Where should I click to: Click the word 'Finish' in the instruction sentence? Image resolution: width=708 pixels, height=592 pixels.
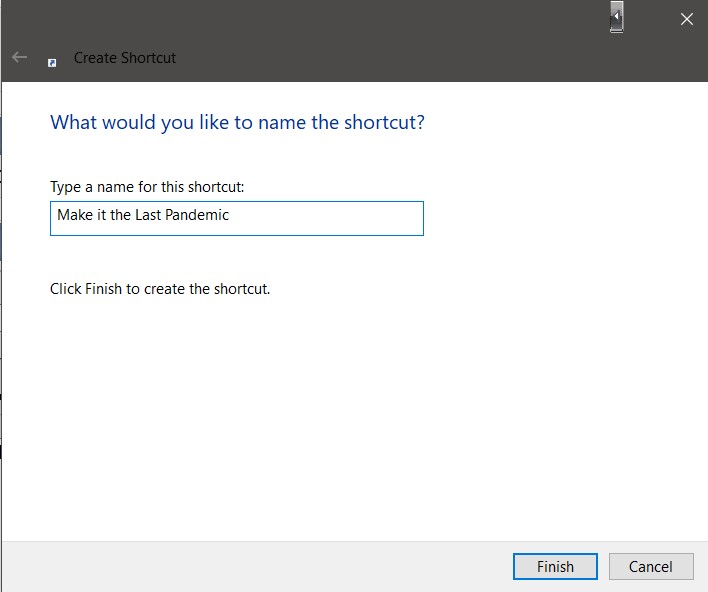104,289
